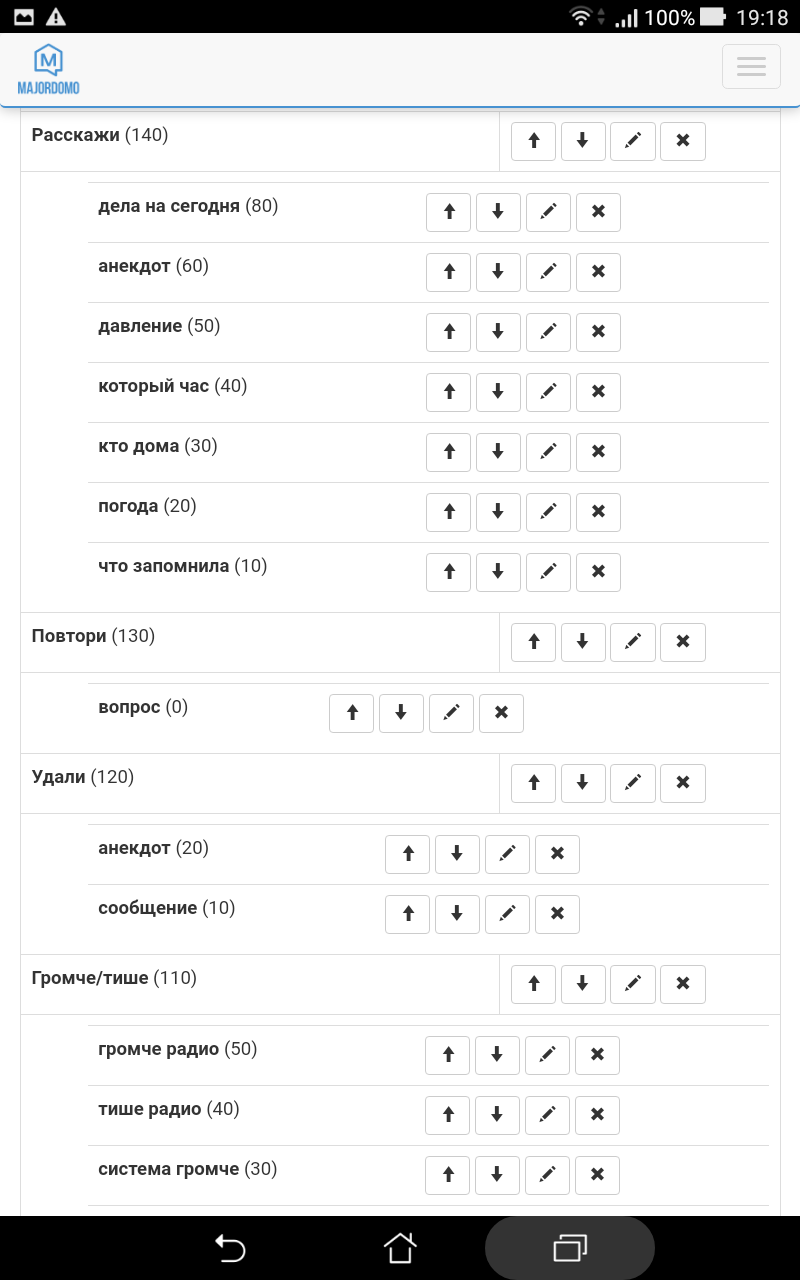Image resolution: width=800 pixels, height=1280 pixels.
Task: Select the "дела на сегодня (80)" entry
Action: pos(188,206)
